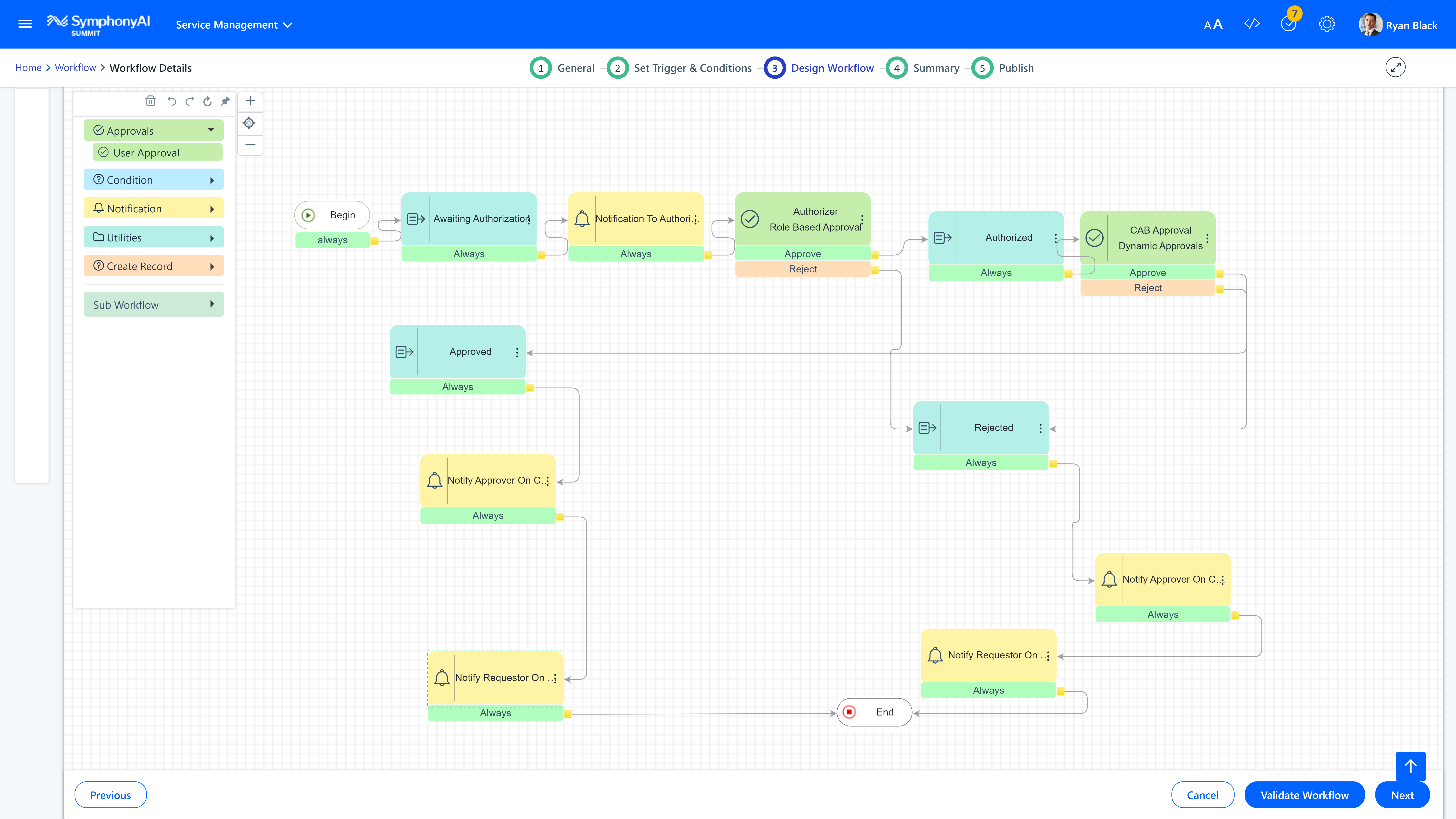Select step 3 Design Workflow
The height and width of the screenshot is (819, 1456).
[819, 68]
